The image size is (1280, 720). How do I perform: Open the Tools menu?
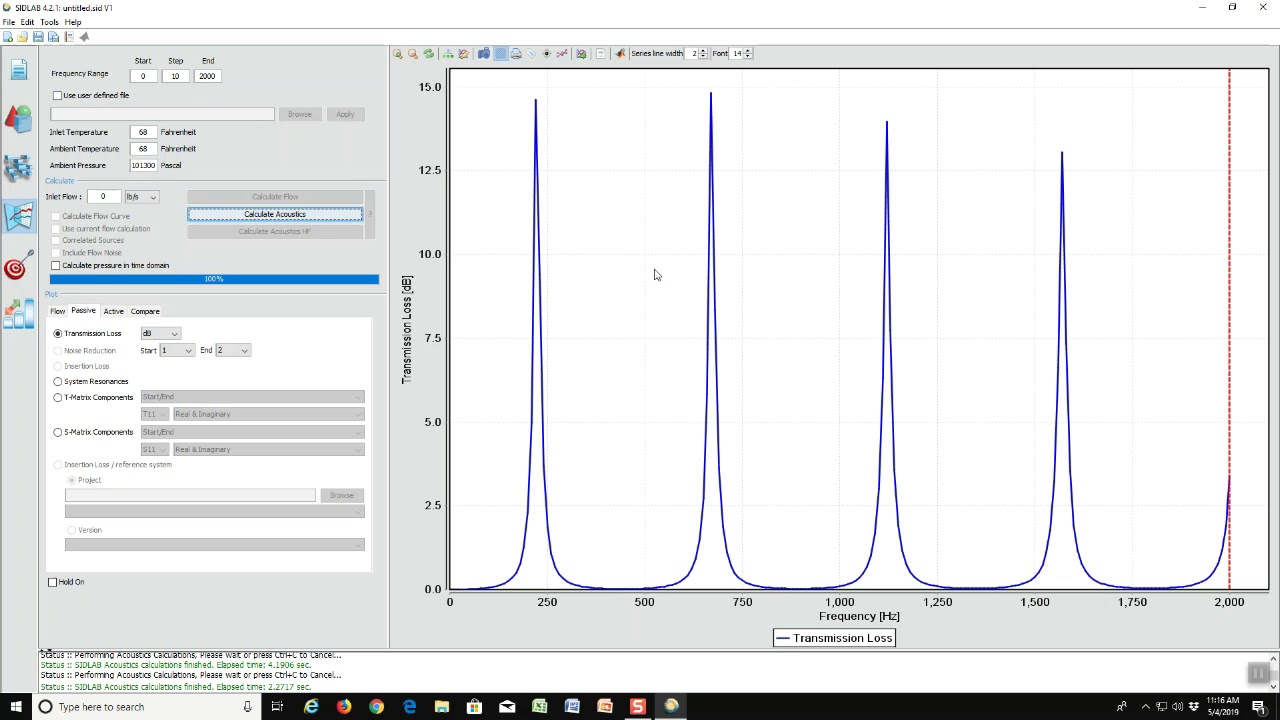coord(49,22)
